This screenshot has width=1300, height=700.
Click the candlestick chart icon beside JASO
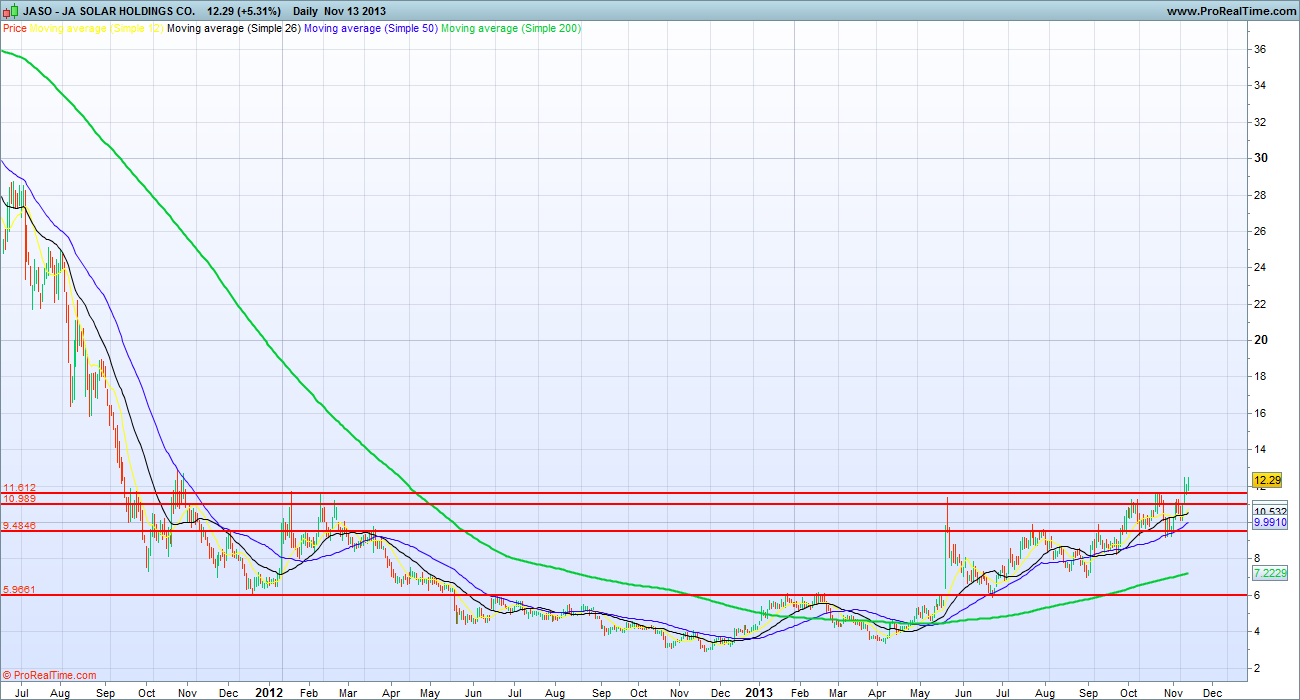pyautogui.click(x=11, y=11)
